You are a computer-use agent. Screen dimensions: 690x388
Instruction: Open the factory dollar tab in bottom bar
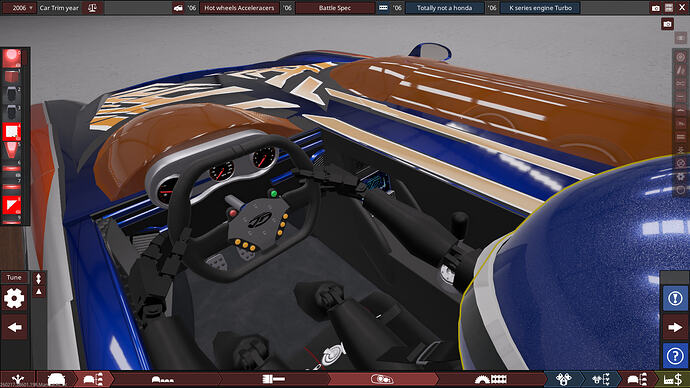(x=672, y=379)
